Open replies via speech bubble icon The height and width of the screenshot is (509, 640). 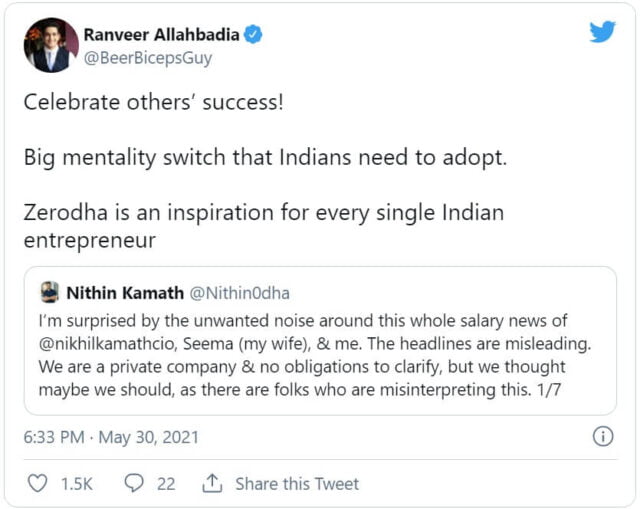[x=133, y=483]
